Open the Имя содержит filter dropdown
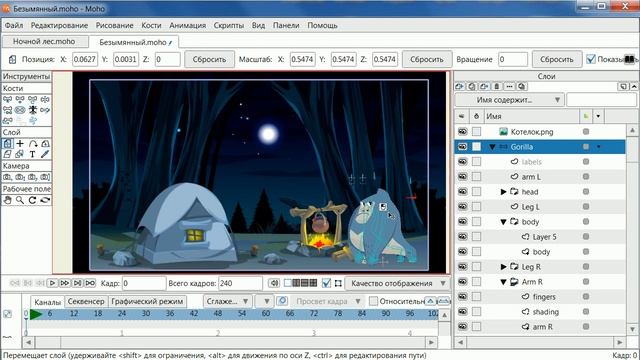This screenshot has width=640, height=360. [x=509, y=100]
